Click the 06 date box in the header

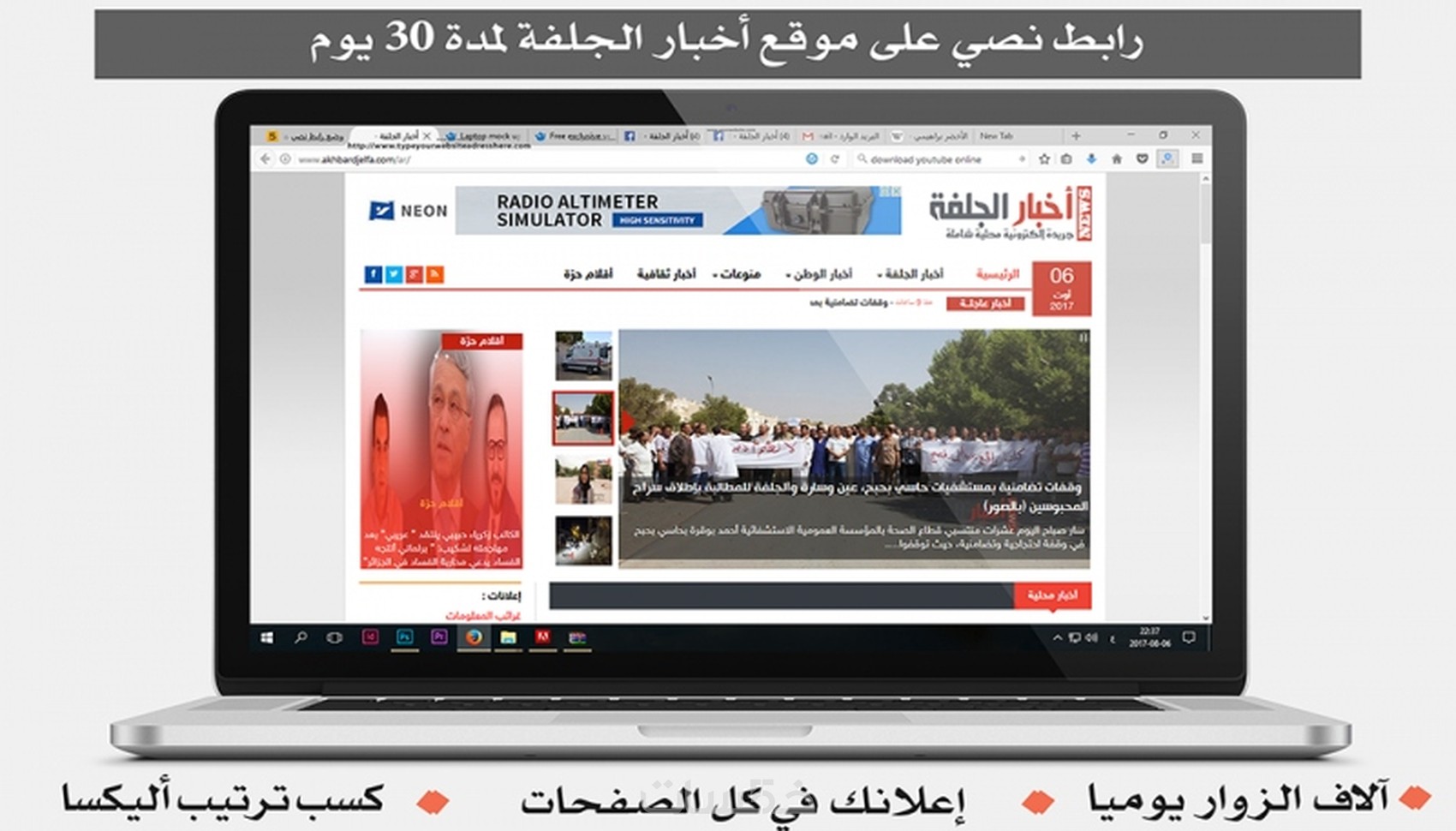(1062, 289)
